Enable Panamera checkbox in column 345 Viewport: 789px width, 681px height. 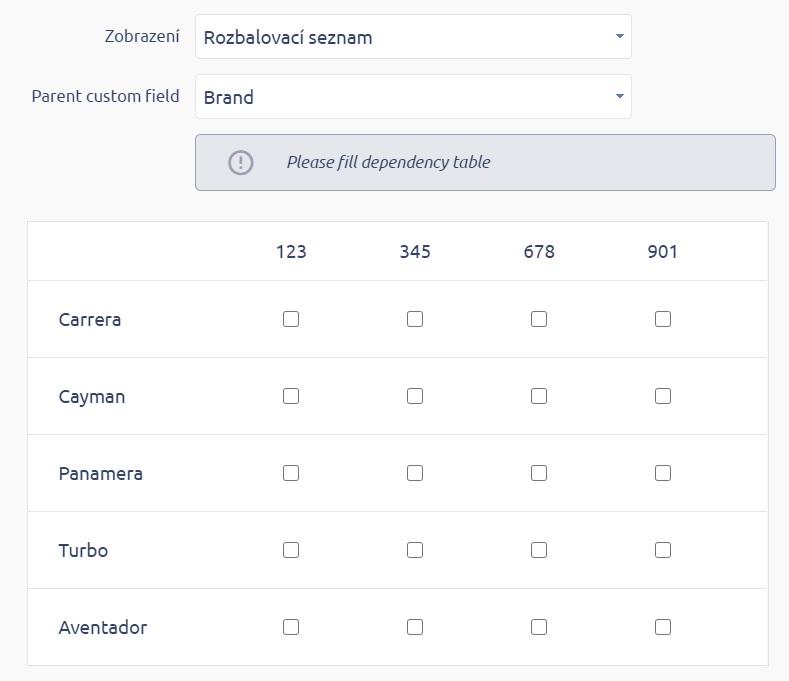(415, 473)
